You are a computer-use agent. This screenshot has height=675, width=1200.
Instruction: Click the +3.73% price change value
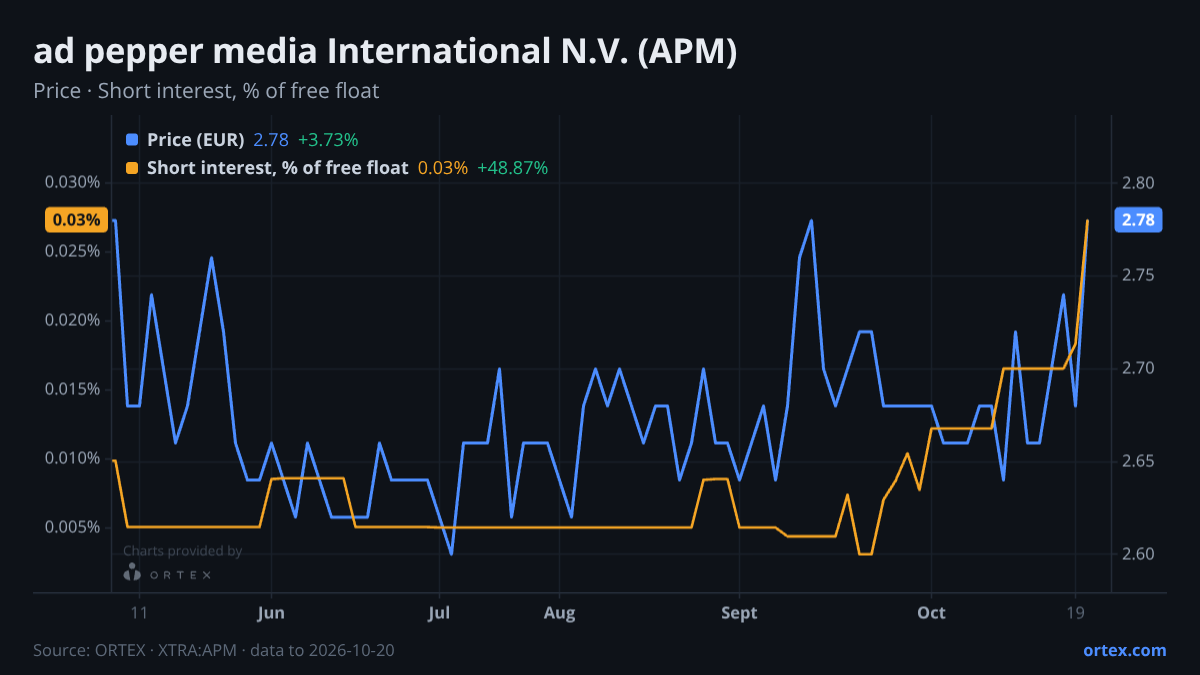tap(328, 140)
